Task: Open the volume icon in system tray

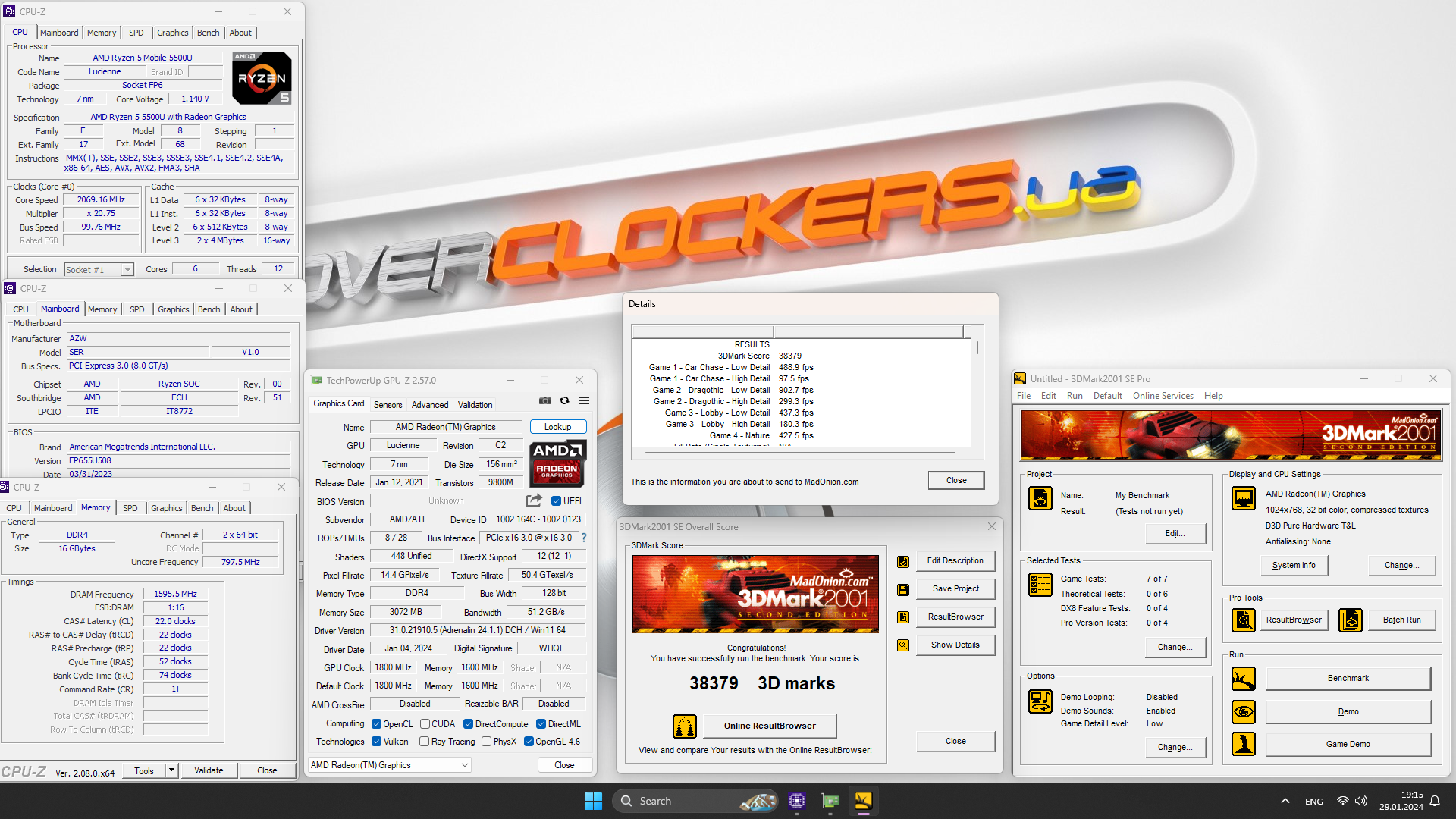Action: (x=1361, y=801)
